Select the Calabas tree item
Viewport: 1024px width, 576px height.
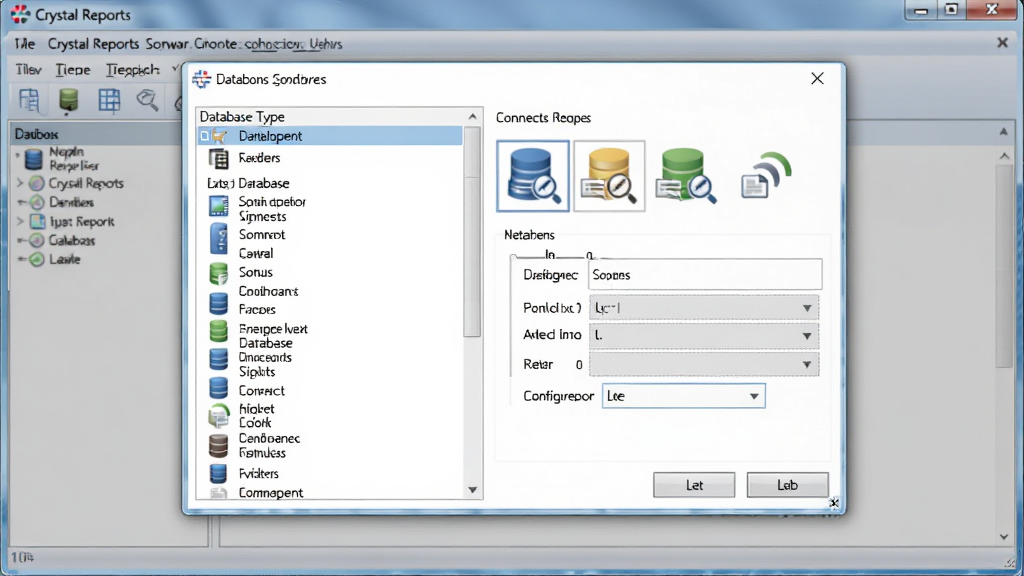[x=72, y=240]
